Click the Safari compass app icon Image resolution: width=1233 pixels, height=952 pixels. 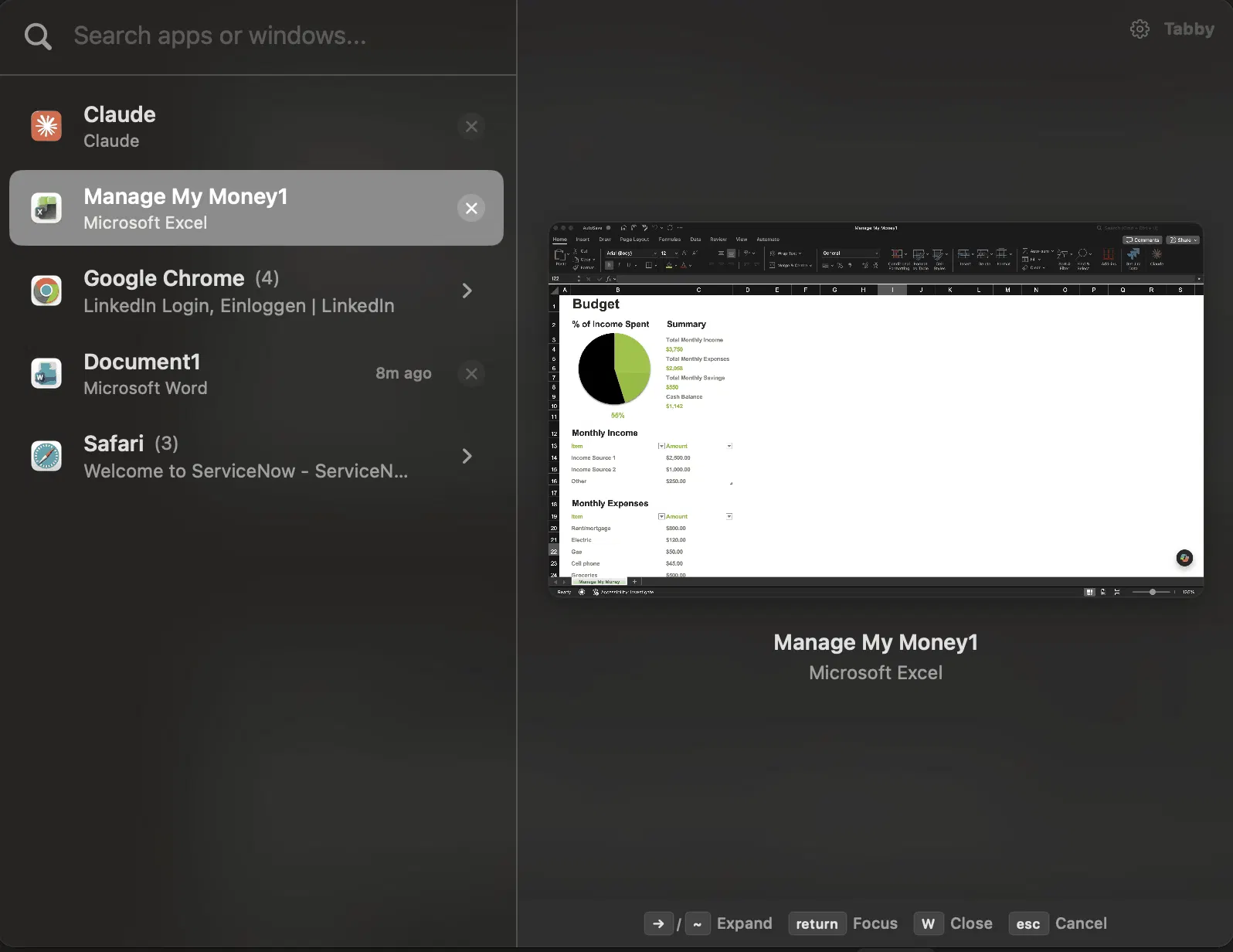click(x=46, y=456)
